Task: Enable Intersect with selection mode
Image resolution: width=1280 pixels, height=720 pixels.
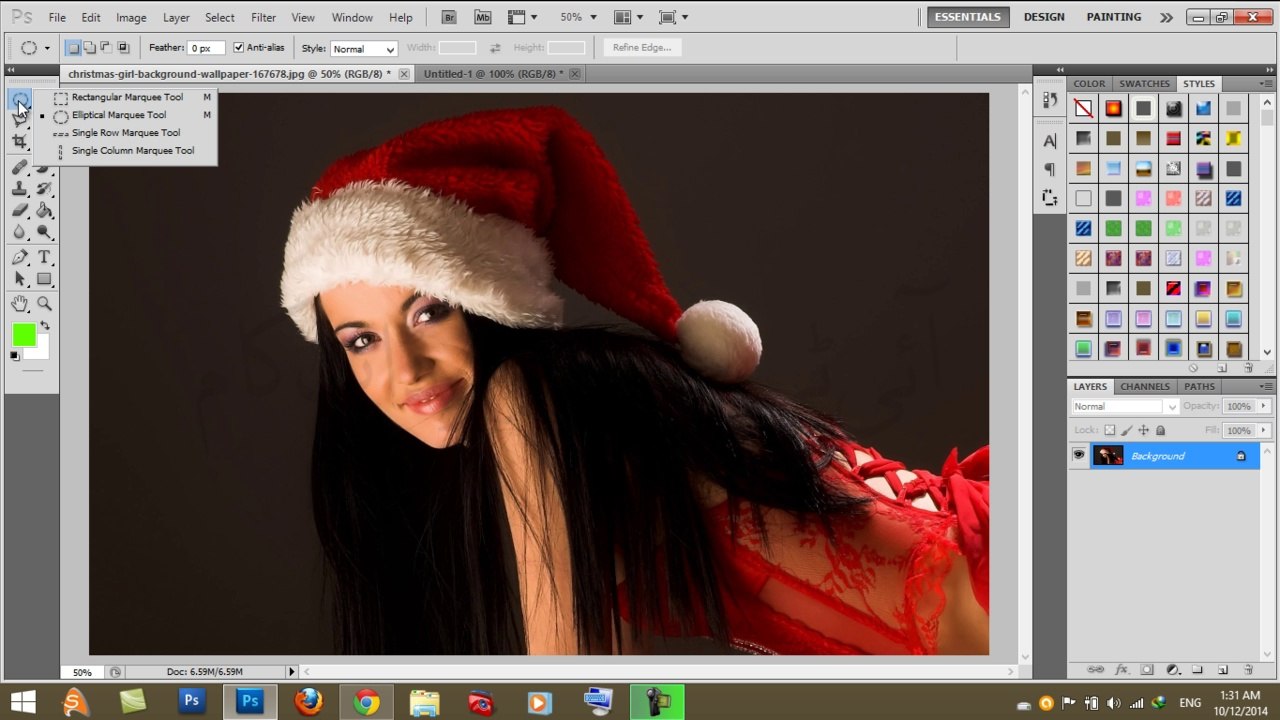Action: [123, 47]
